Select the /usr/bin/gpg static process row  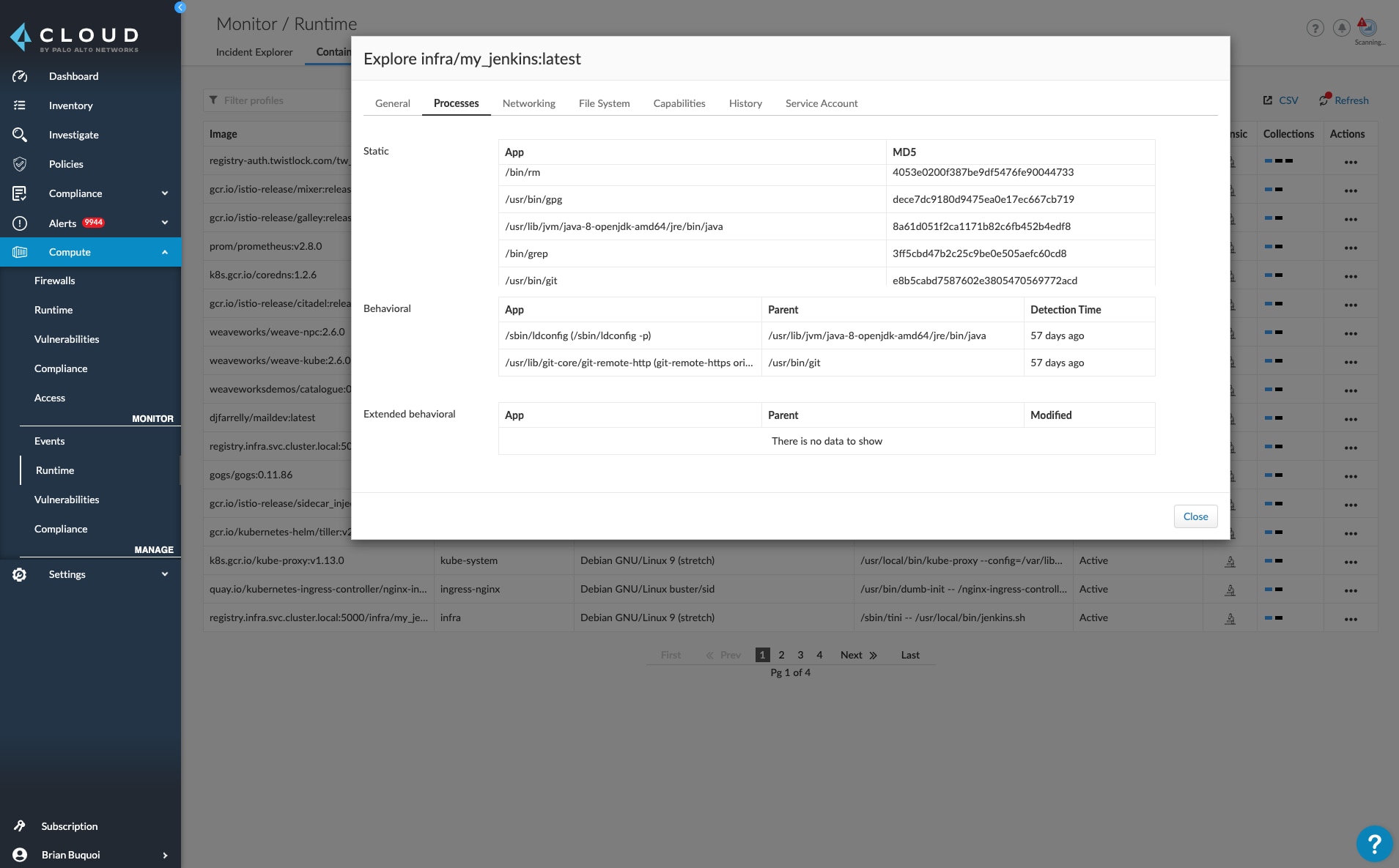[827, 199]
